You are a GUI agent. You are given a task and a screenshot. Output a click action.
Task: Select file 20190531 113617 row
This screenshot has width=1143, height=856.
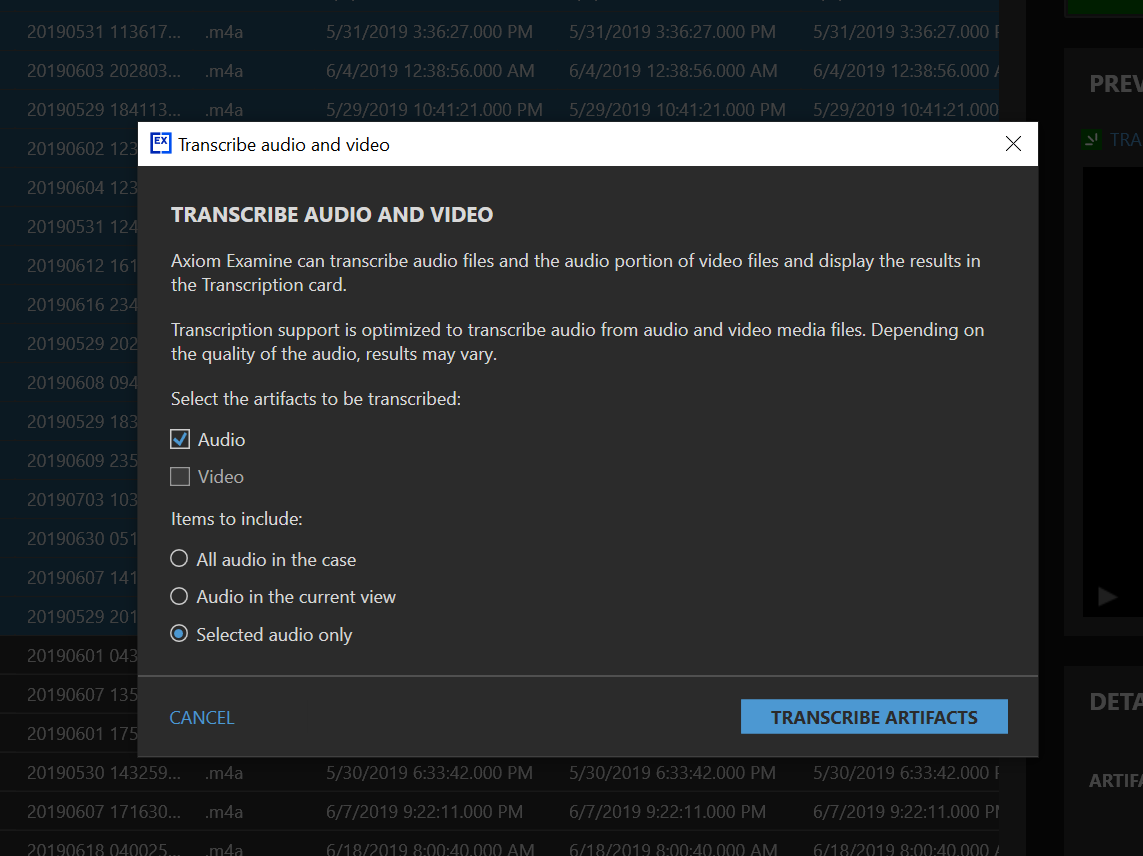pyautogui.click(x=499, y=32)
